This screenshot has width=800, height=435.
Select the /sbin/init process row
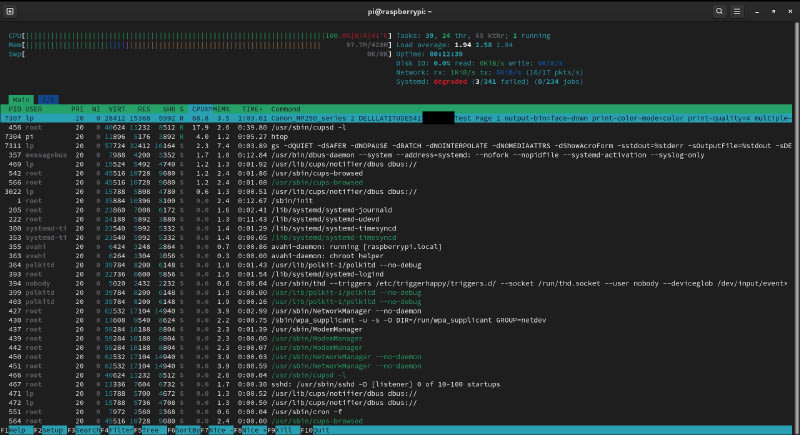click(x=290, y=201)
